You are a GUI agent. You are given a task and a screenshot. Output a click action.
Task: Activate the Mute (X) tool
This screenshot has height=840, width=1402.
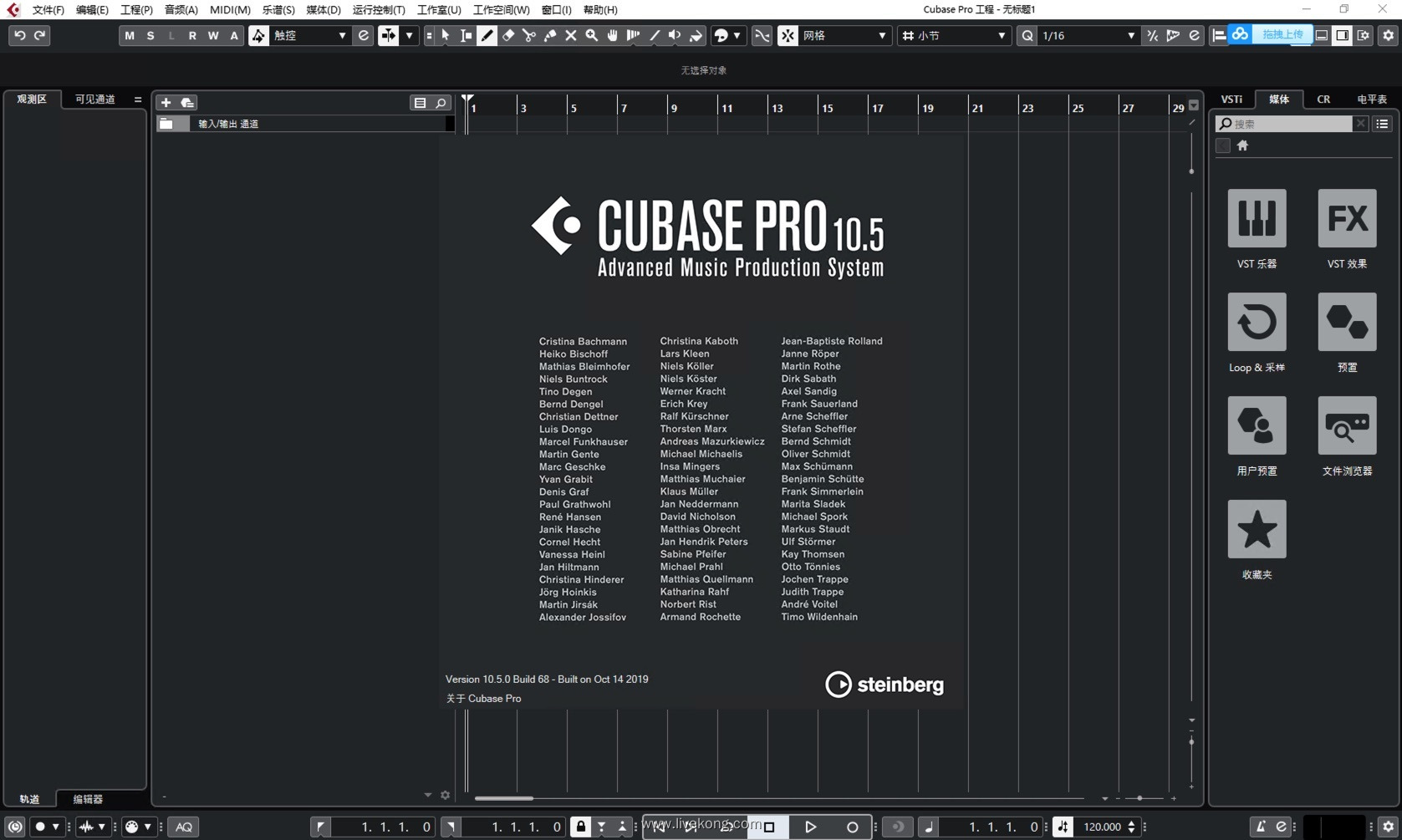(x=570, y=35)
